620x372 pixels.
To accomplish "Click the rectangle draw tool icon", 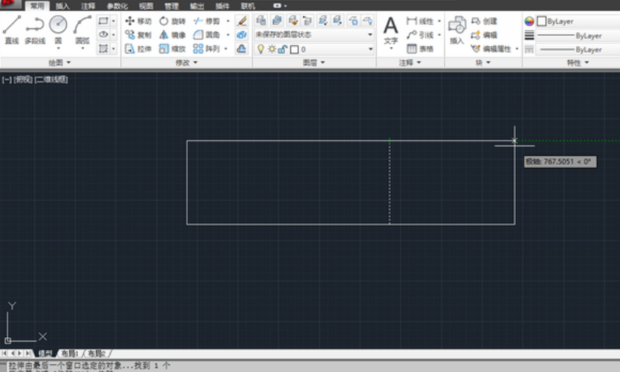I will tap(103, 21).
